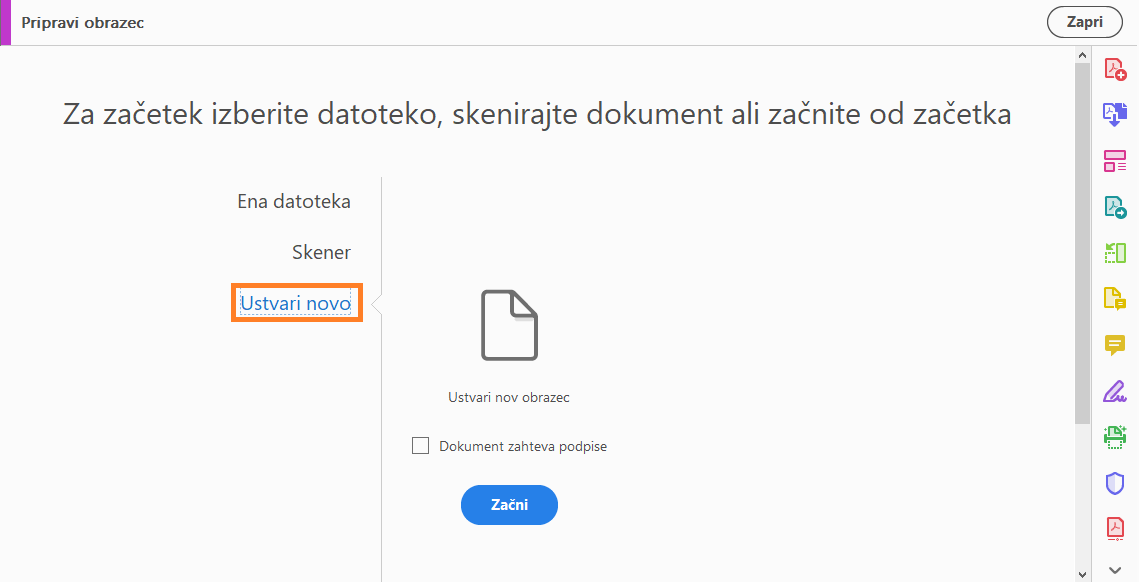Click the scrollbar up arrow

click(x=1082, y=55)
